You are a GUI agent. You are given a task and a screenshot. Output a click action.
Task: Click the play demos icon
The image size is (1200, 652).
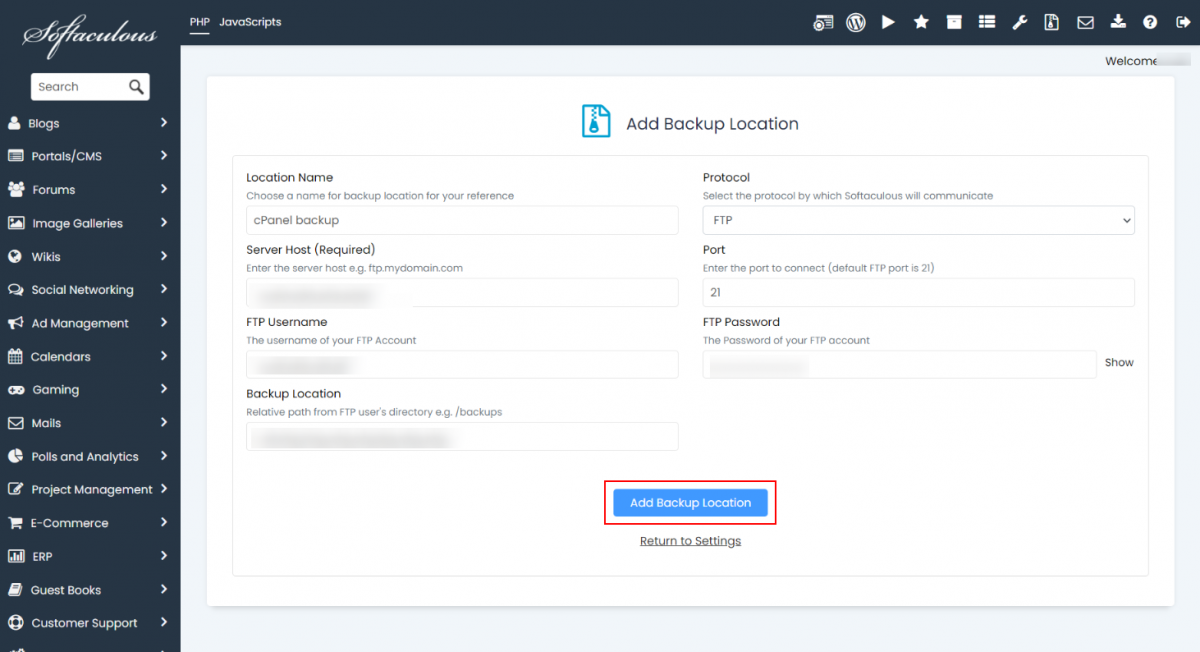888,22
